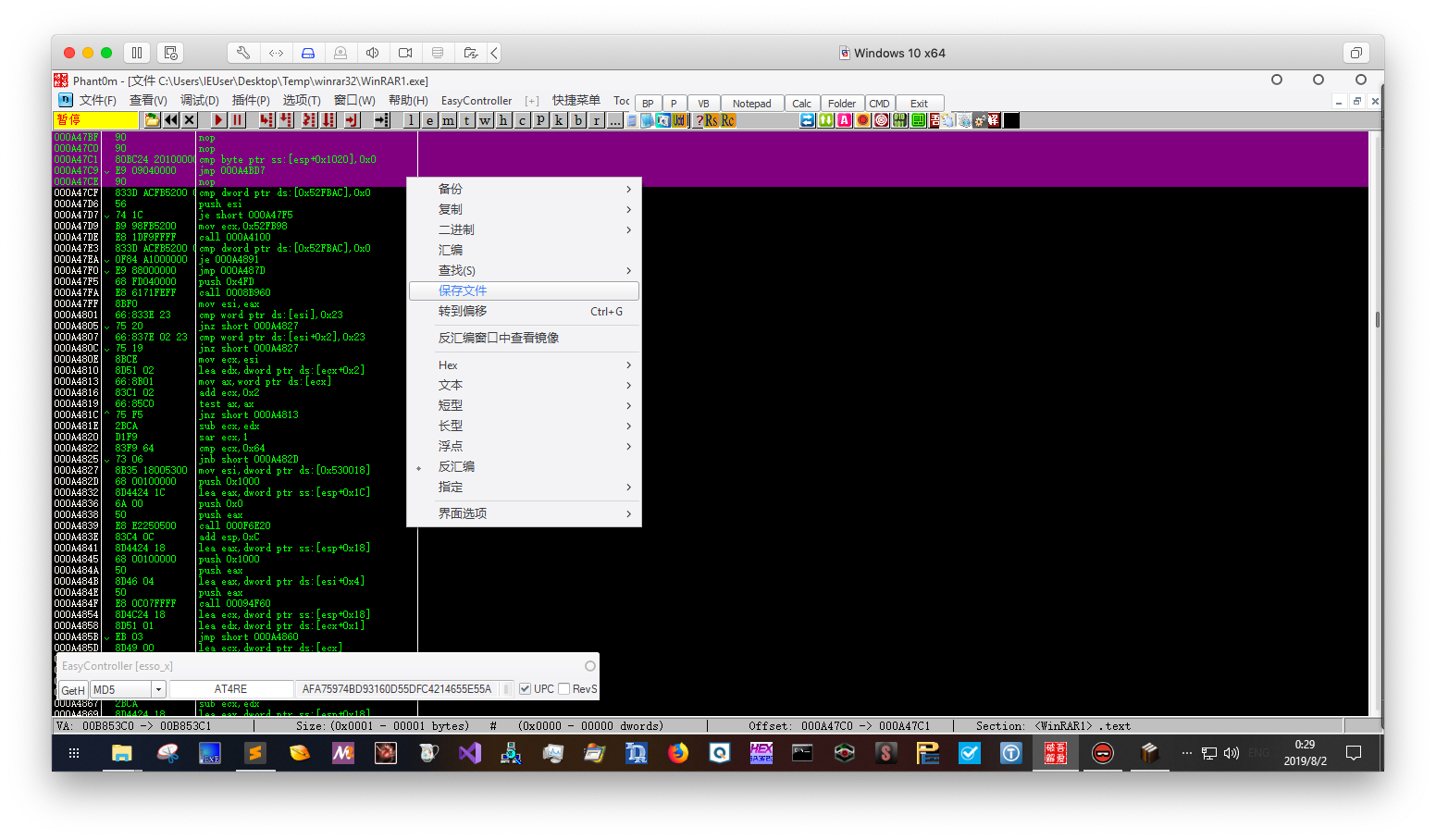Expand the 文本 (Text) submenu
This screenshot has width=1436, height=840.
pyautogui.click(x=524, y=385)
